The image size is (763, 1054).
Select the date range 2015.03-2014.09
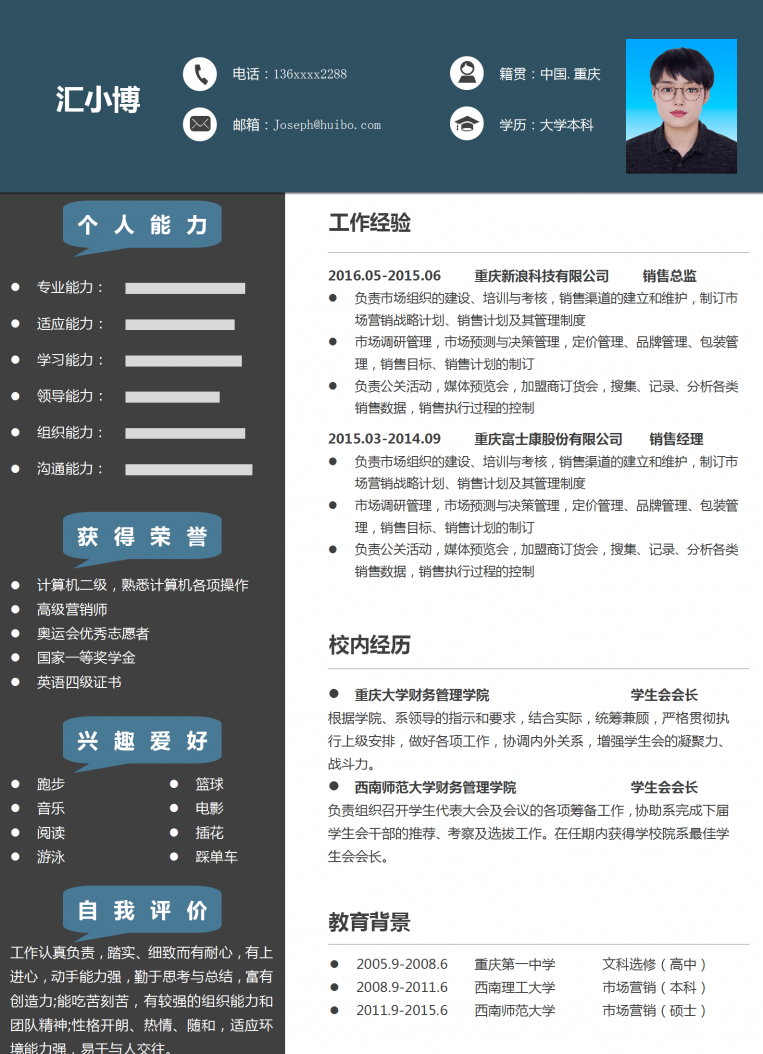pyautogui.click(x=385, y=439)
